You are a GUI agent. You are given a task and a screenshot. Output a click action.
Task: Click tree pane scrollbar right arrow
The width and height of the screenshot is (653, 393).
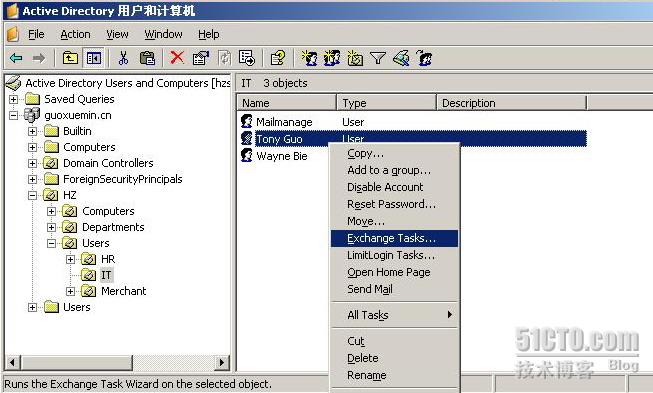click(x=222, y=362)
